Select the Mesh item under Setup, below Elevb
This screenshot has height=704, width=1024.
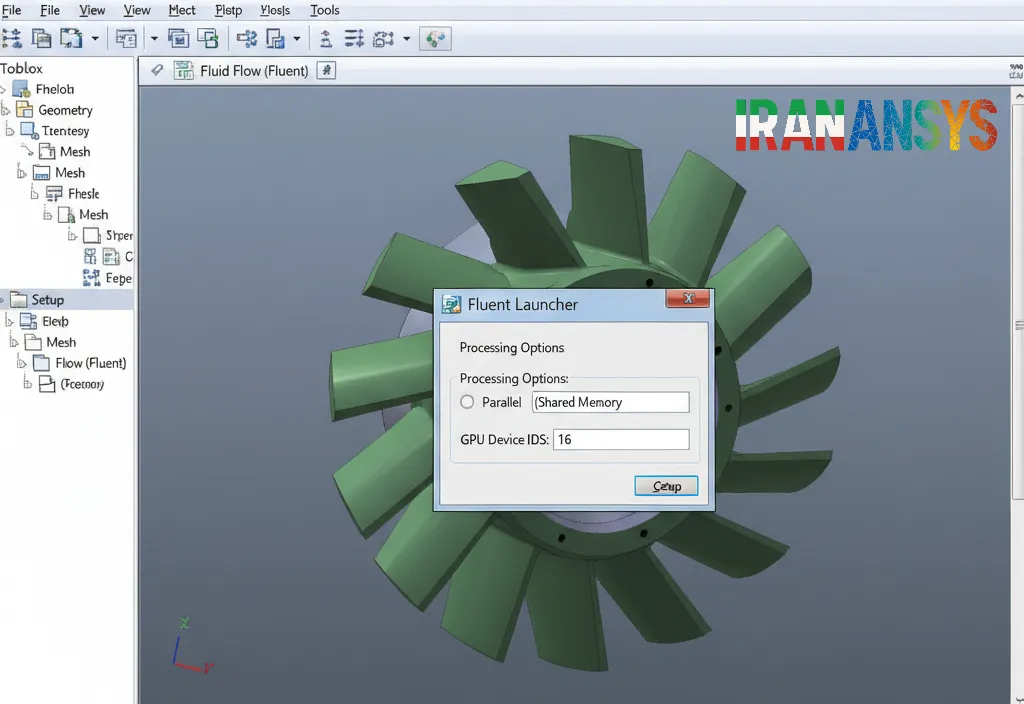pyautogui.click(x=61, y=342)
